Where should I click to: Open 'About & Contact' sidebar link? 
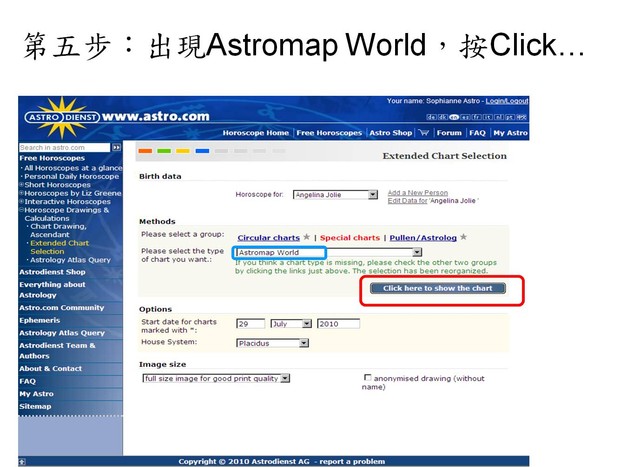[51, 368]
